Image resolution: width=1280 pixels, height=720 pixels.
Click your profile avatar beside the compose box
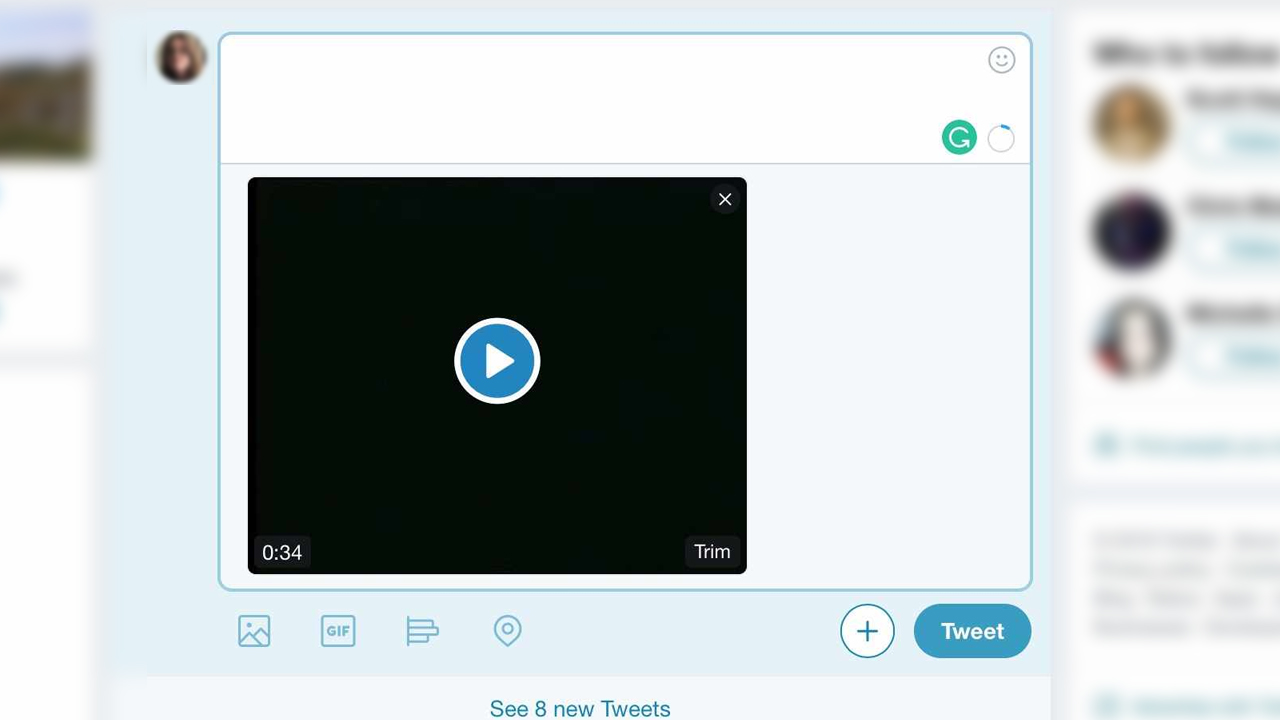182,57
